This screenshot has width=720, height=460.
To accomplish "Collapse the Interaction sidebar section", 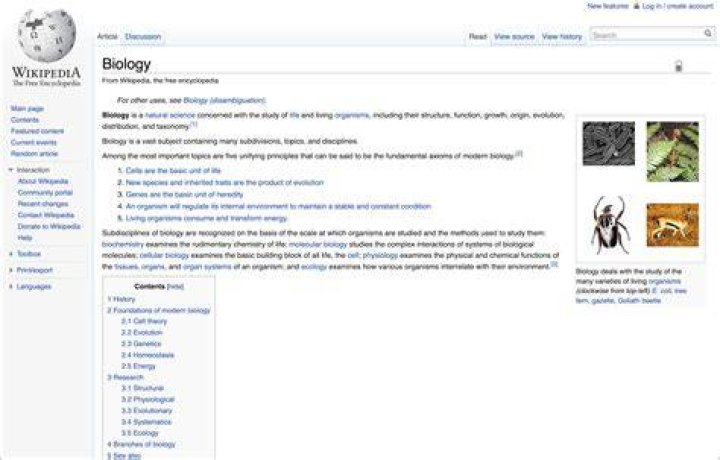I will tap(10, 170).
